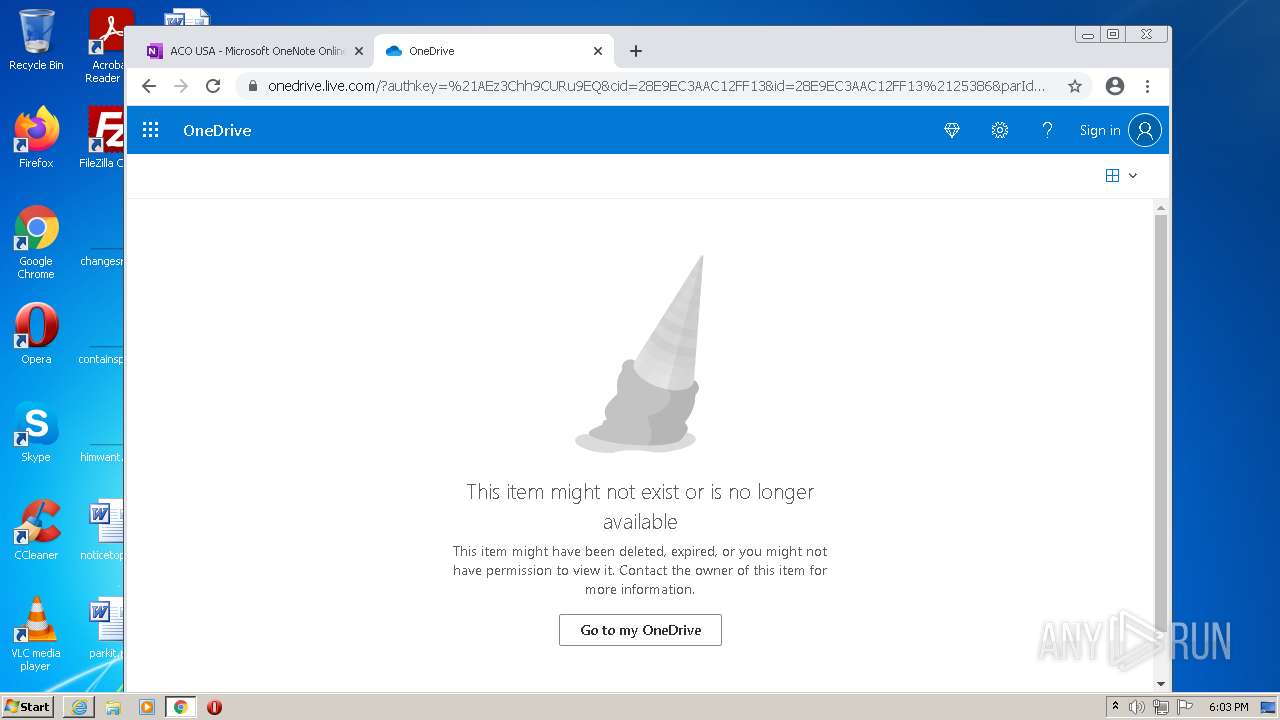The height and width of the screenshot is (720, 1280).
Task: Open OneDrive settings gear
Action: (x=999, y=130)
